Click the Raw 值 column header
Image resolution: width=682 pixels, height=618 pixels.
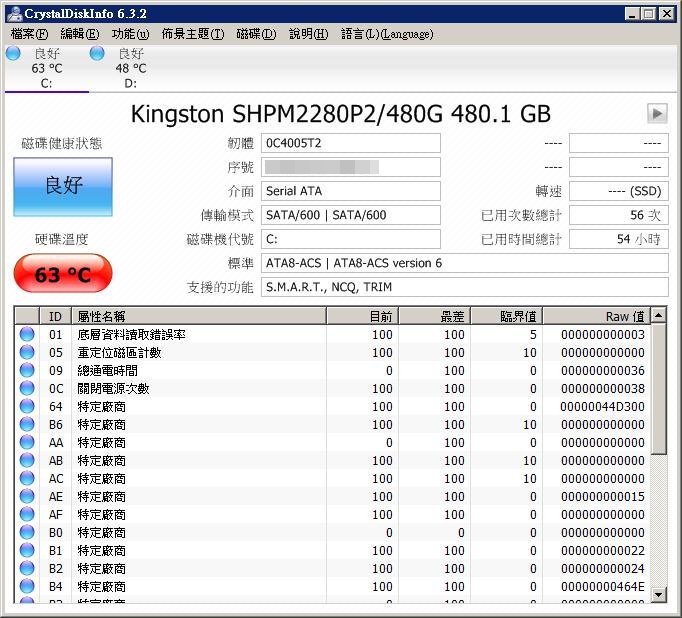[596, 316]
